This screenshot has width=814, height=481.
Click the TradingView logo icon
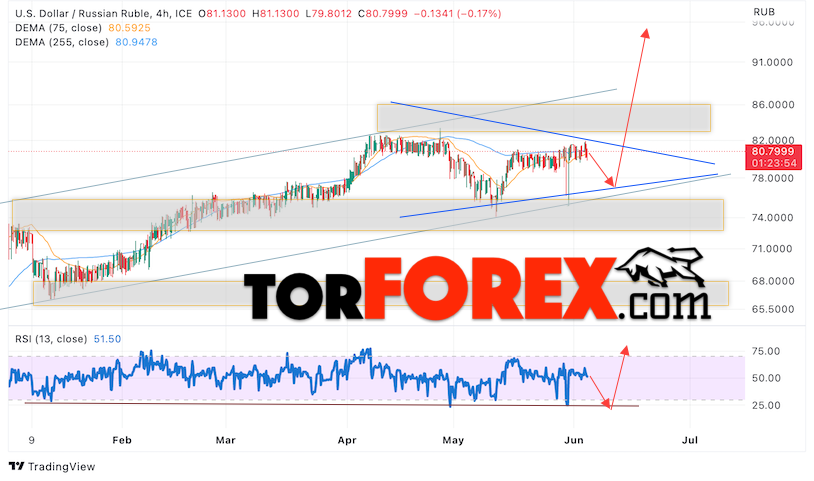pos(17,466)
